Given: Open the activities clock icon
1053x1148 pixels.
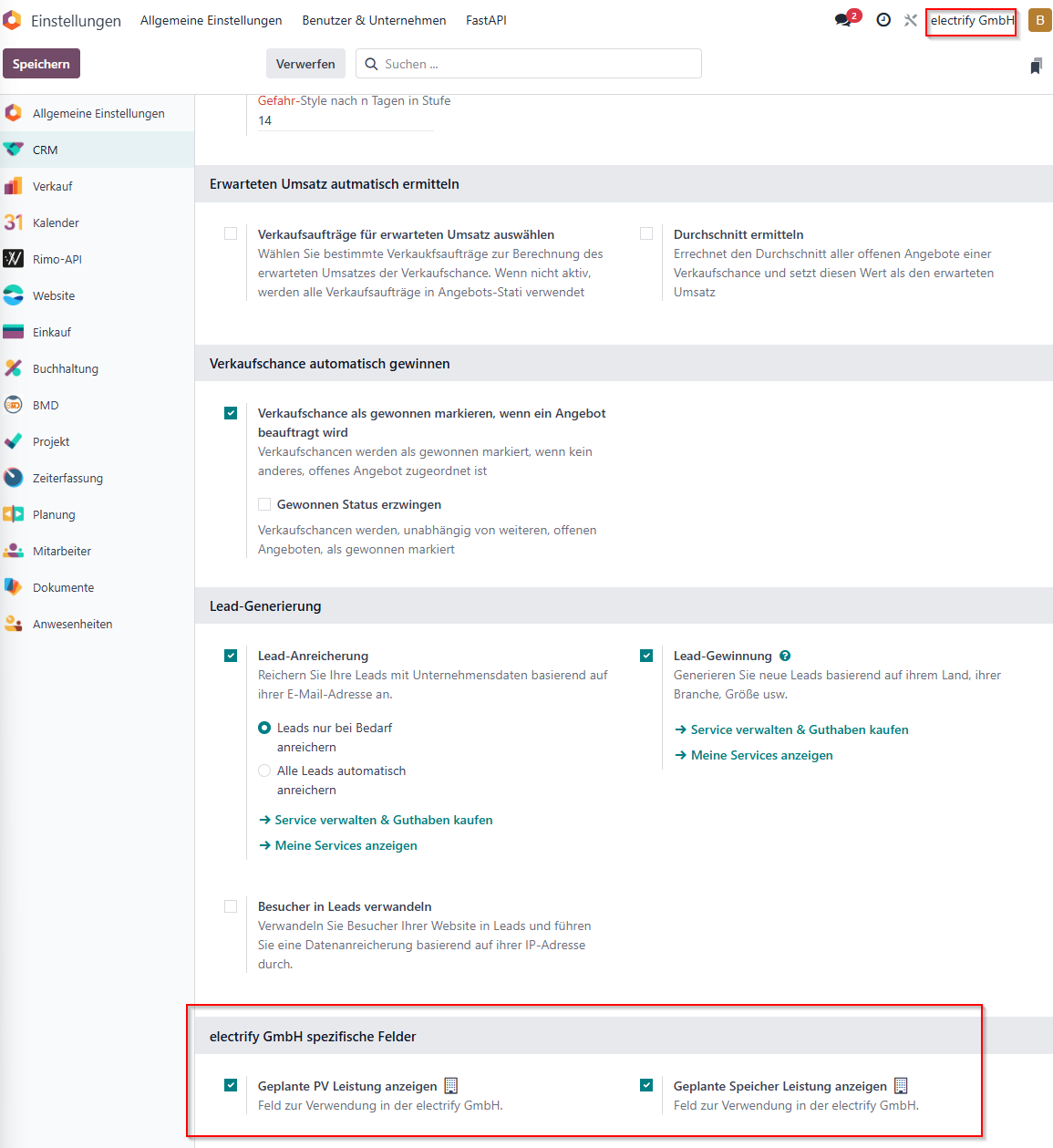Looking at the screenshot, I should tap(883, 20).
